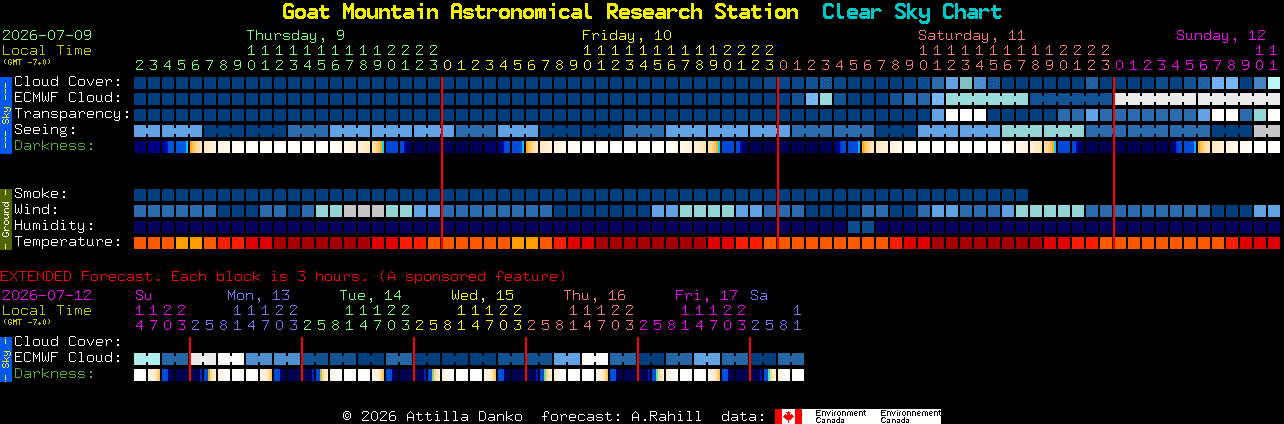The image size is (1284, 424).
Task: Click the Mon, 13 extended day header
Action: point(258,295)
